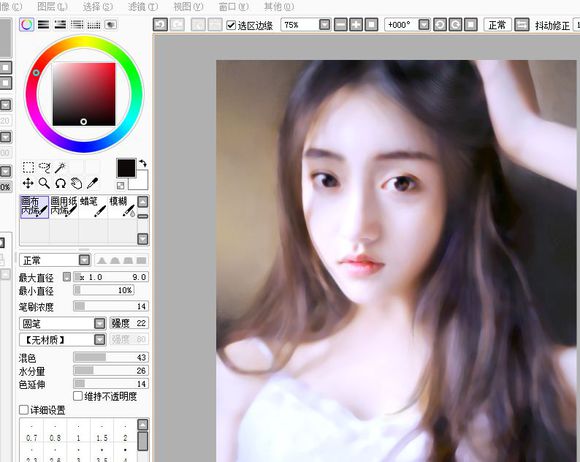Pick a color in the saturation square
Screen dimensions: 580x462
click(84, 94)
